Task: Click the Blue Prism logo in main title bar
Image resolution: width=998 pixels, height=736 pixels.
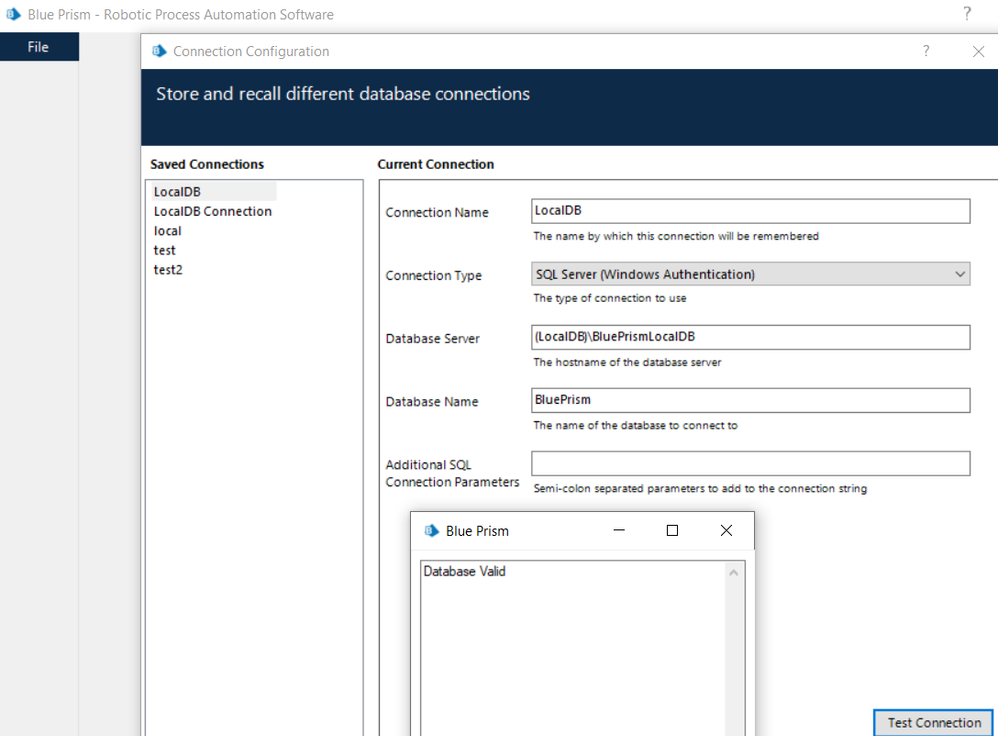Action: pyautogui.click(x=14, y=15)
